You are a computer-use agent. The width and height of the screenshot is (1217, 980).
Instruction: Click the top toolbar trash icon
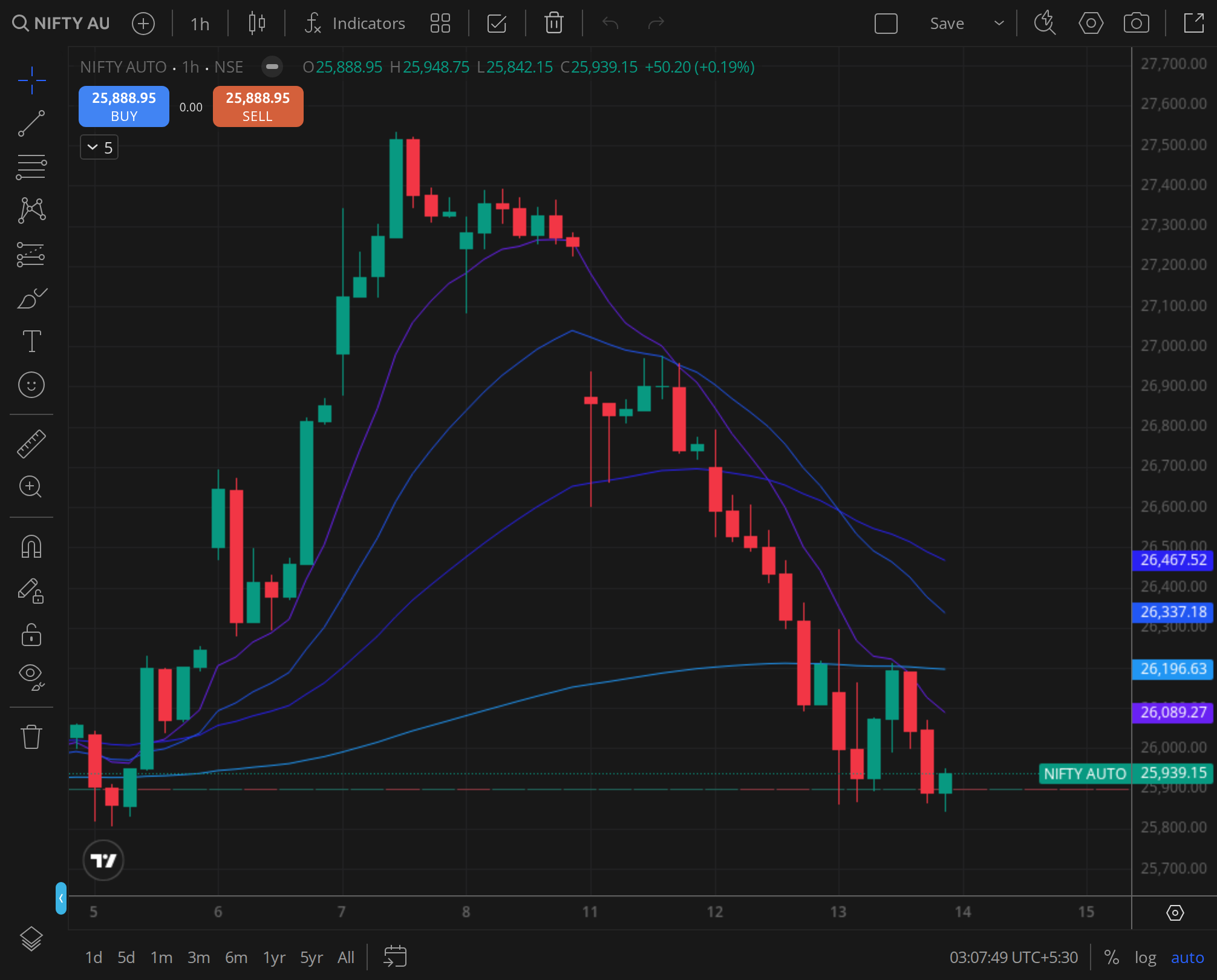click(x=554, y=24)
